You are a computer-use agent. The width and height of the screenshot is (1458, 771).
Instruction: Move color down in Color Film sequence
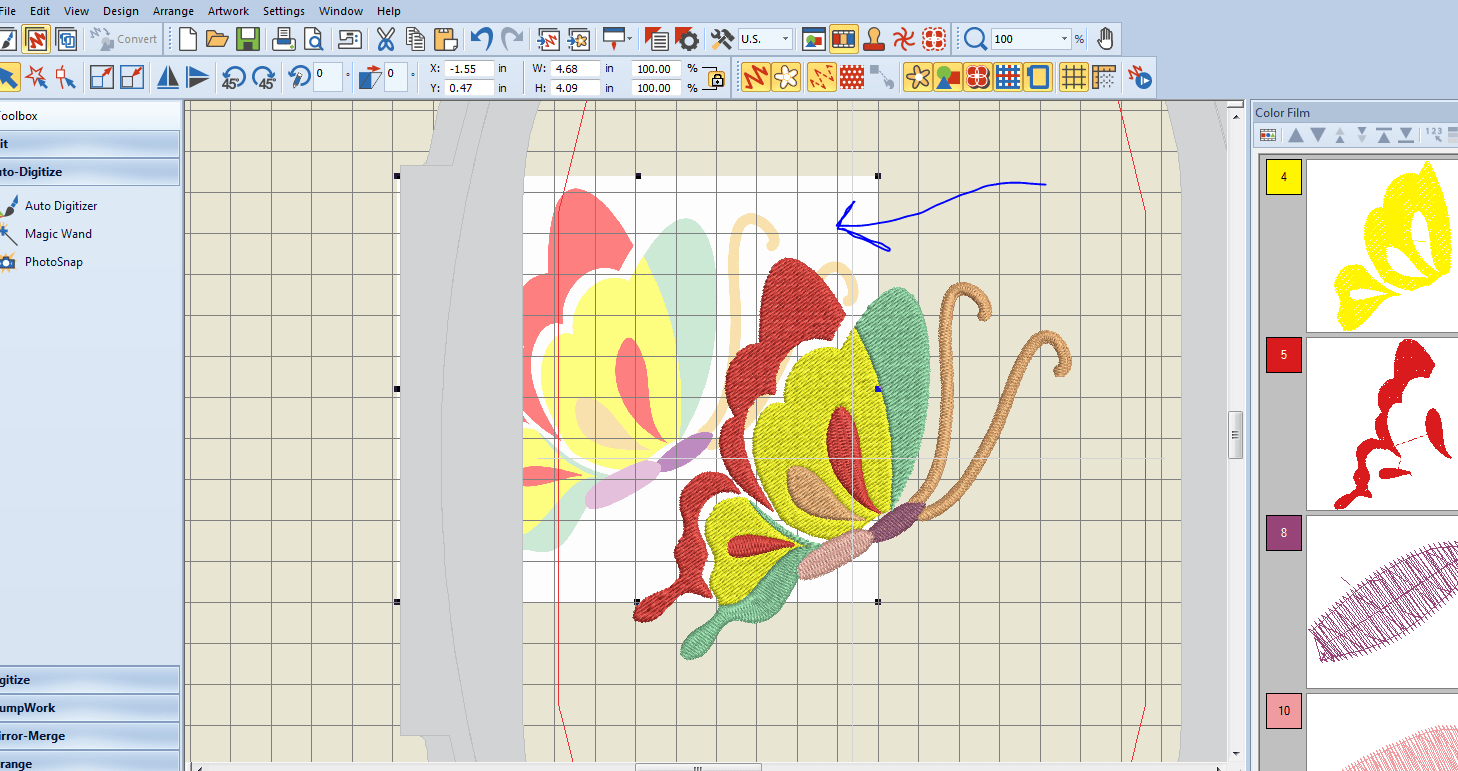pyautogui.click(x=1317, y=135)
